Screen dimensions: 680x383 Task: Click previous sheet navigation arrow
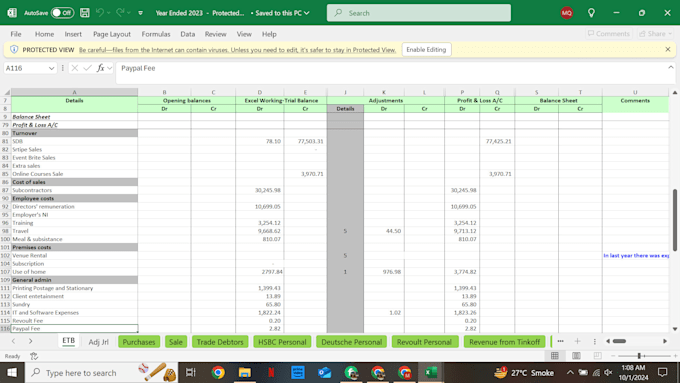pyautogui.click(x=13, y=341)
